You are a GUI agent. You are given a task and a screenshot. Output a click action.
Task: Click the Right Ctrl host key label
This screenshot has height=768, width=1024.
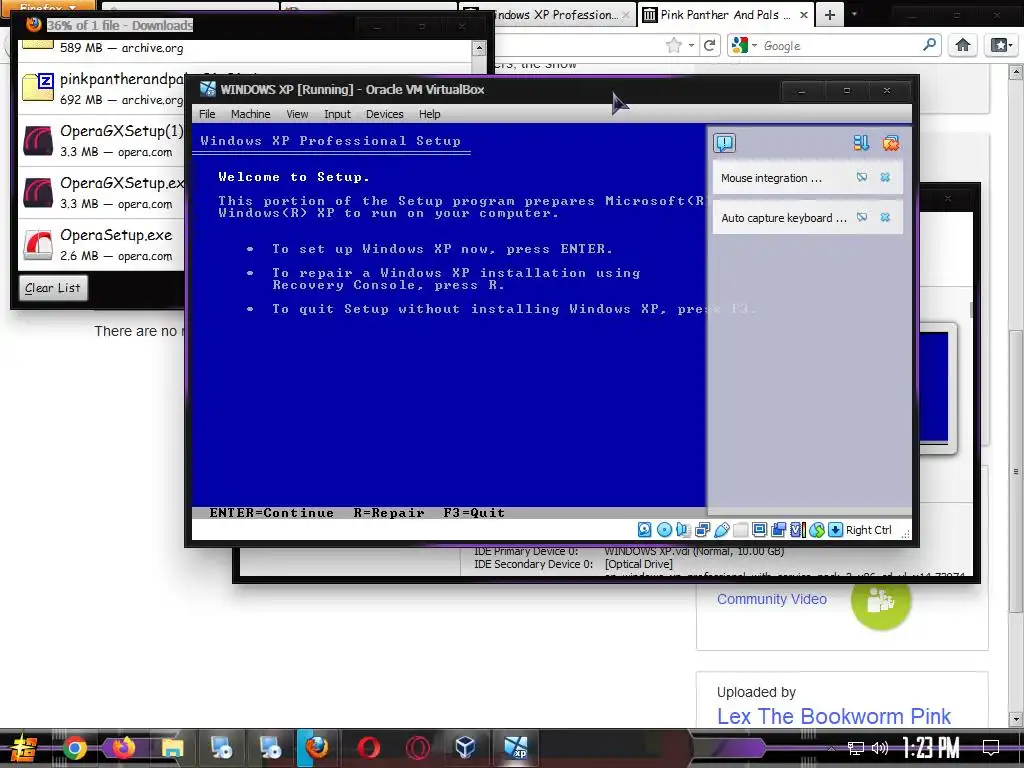point(869,530)
